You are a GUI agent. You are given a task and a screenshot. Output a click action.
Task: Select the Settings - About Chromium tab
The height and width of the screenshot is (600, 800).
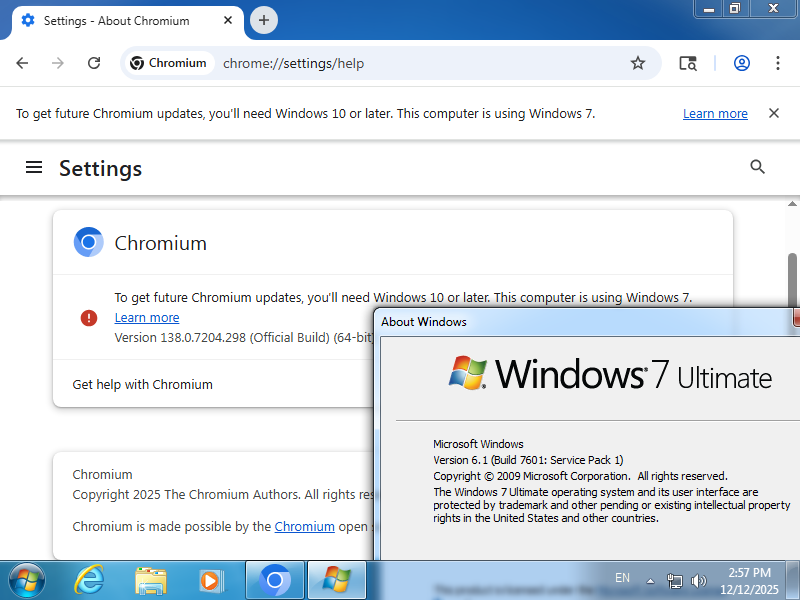[128, 21]
